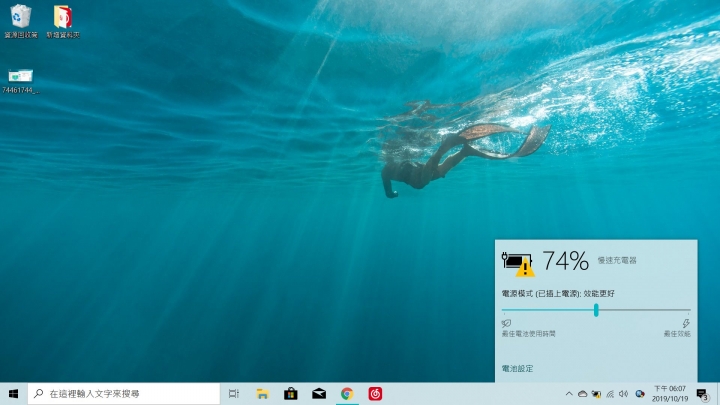Open the 電池設定 battery settings link
The width and height of the screenshot is (720, 405).
coord(517,368)
